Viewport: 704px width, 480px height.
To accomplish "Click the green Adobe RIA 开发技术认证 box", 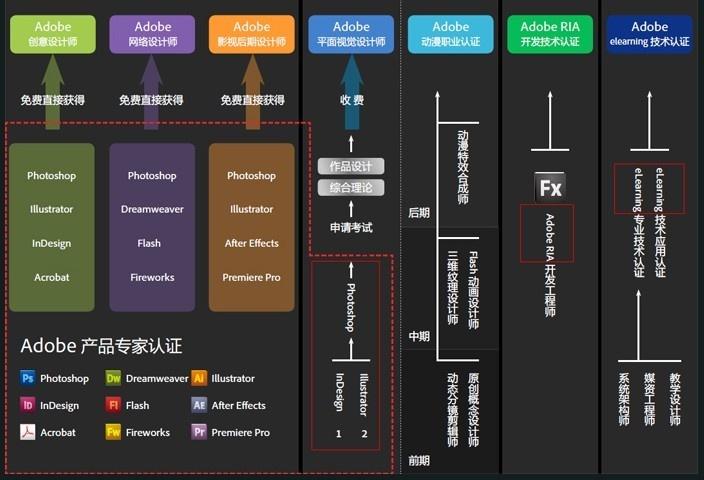I will point(550,34).
